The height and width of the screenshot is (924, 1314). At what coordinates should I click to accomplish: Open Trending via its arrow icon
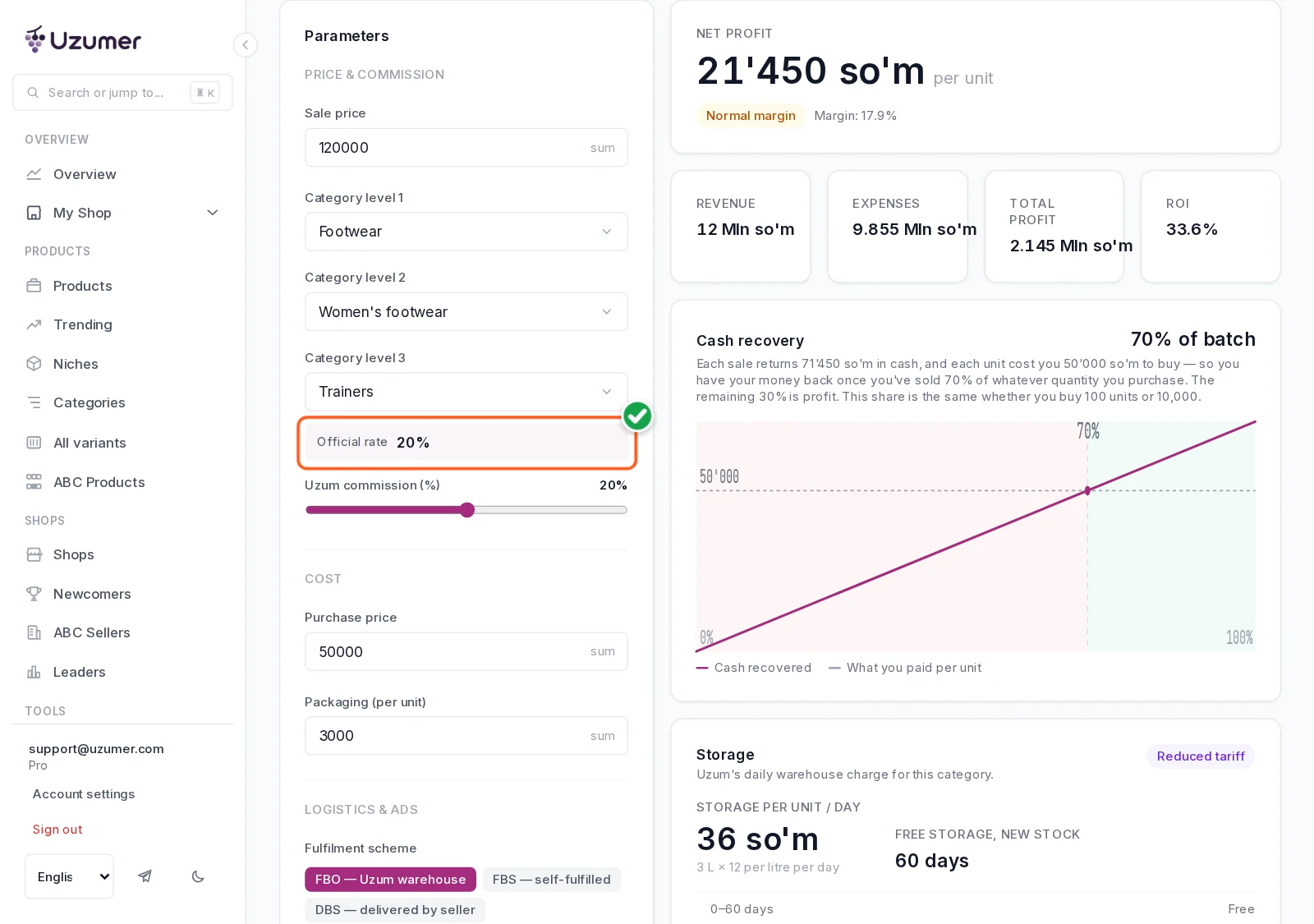point(34,324)
